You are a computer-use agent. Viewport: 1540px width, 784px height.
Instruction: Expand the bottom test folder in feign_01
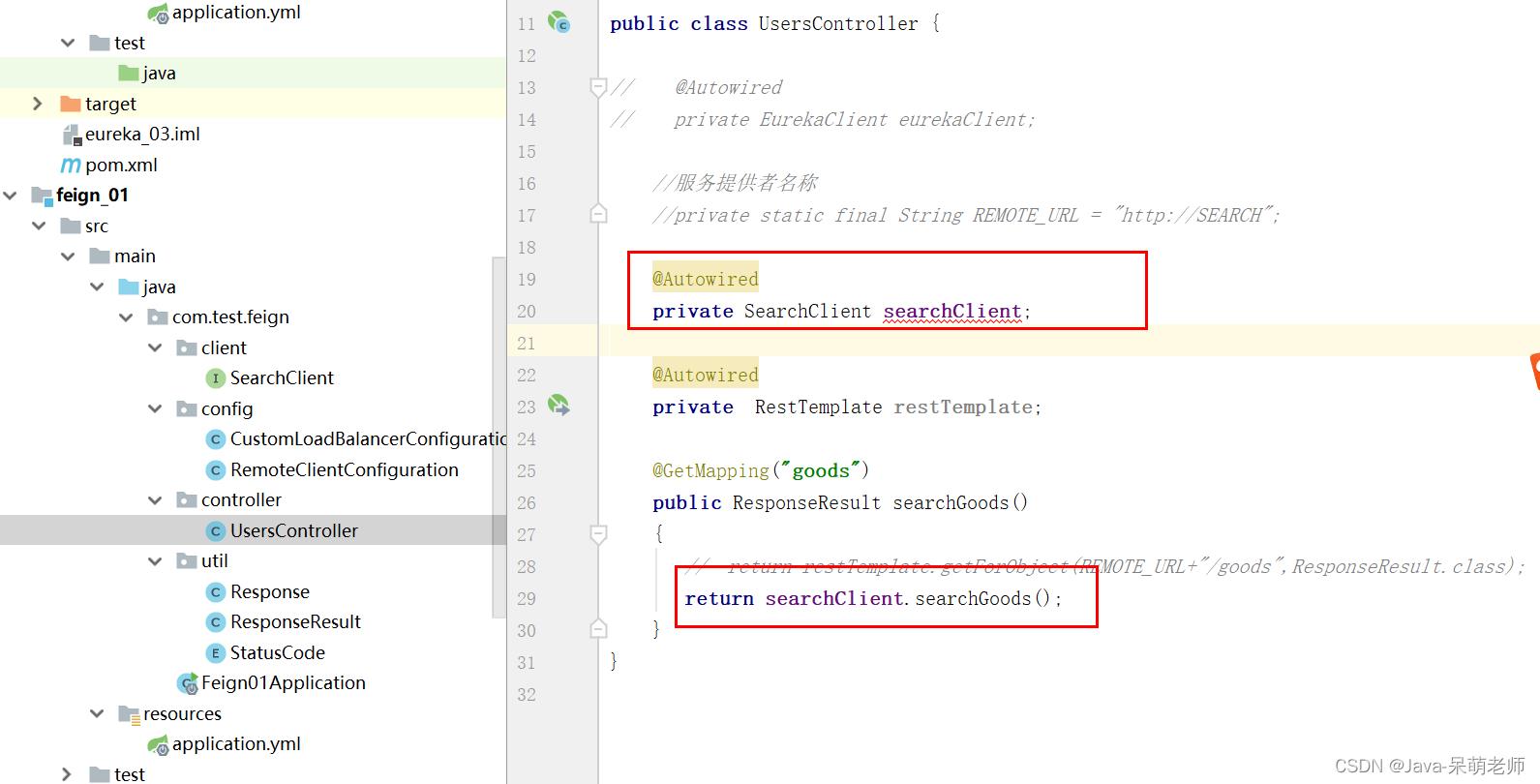point(67,774)
